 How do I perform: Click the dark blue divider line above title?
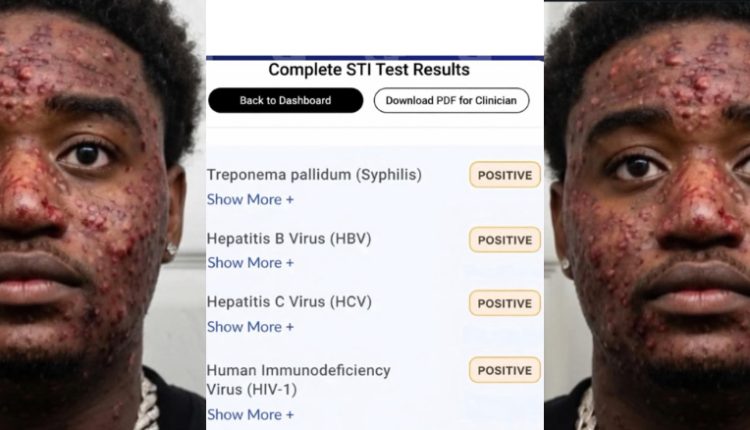pyautogui.click(x=375, y=58)
